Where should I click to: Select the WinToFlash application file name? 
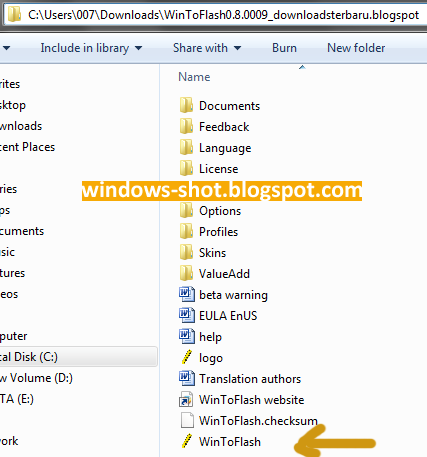pos(230,442)
